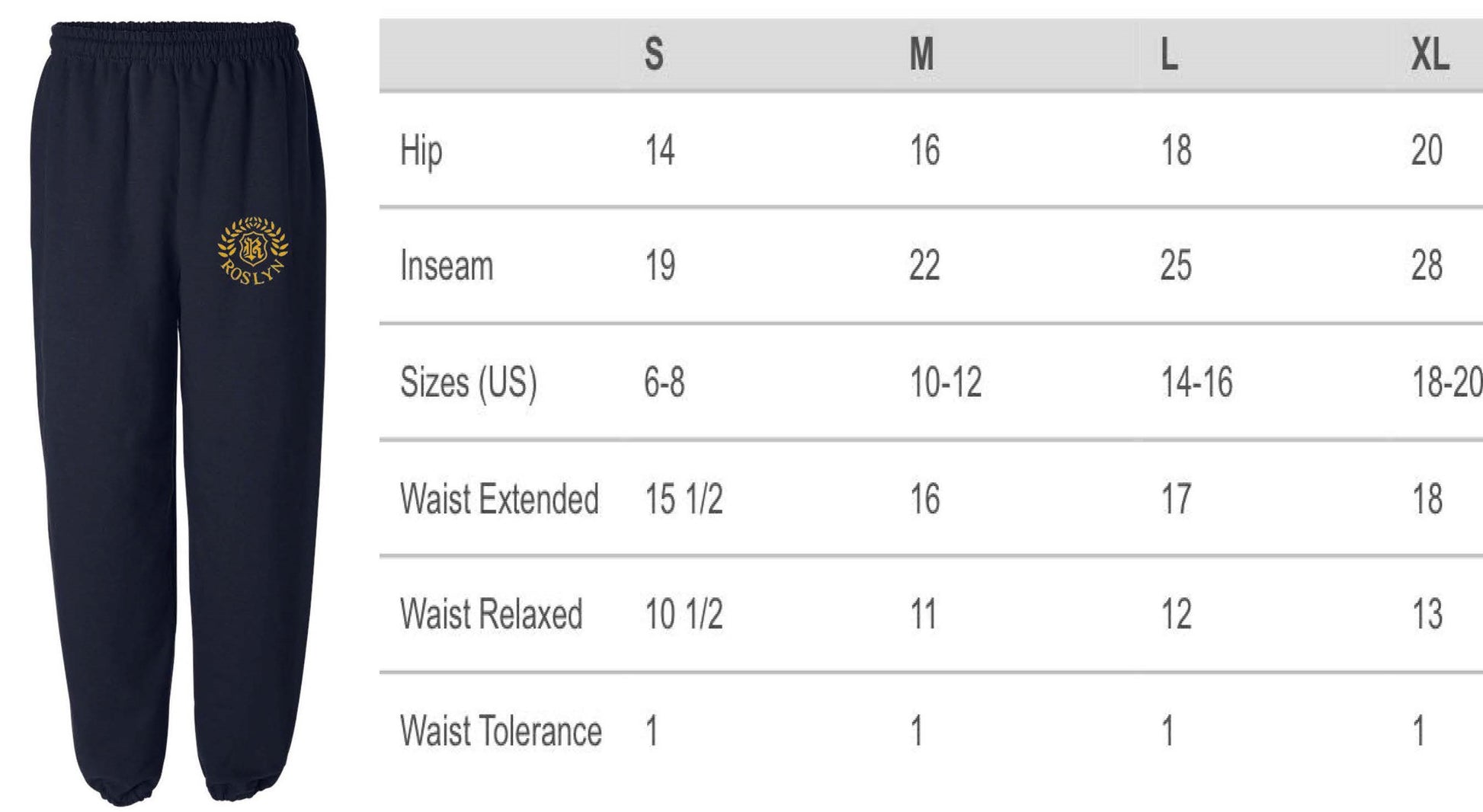Click the inseam value 28 for XL
This screenshot has width=1483, height=812.
[1427, 267]
